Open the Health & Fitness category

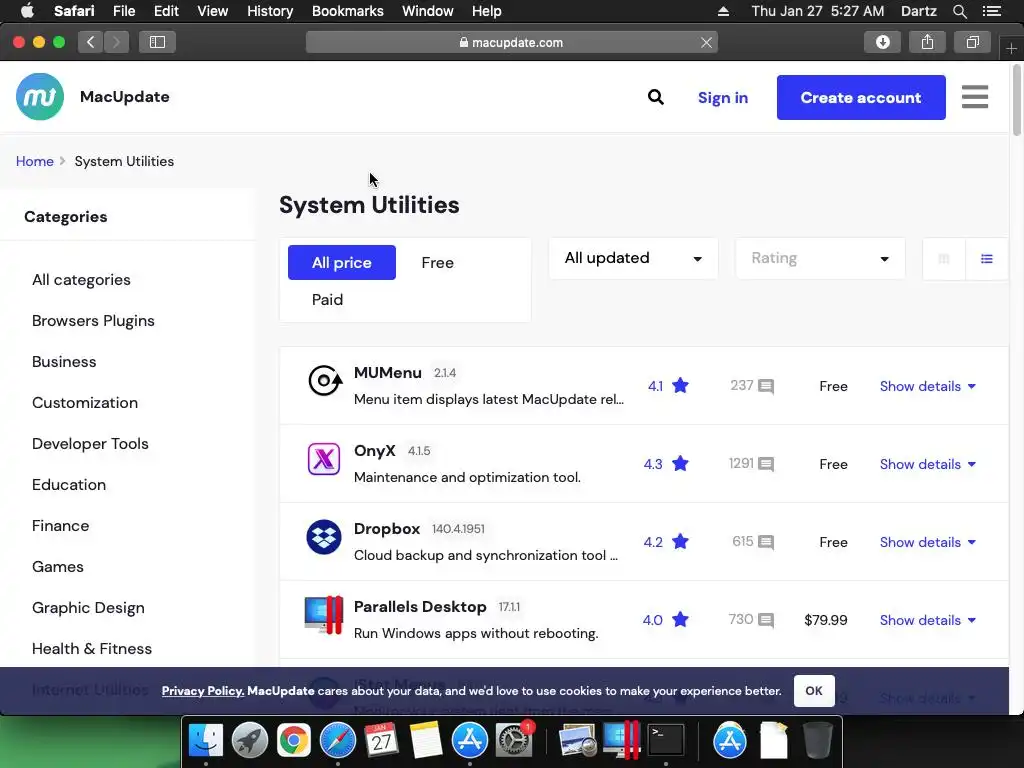tap(91, 648)
